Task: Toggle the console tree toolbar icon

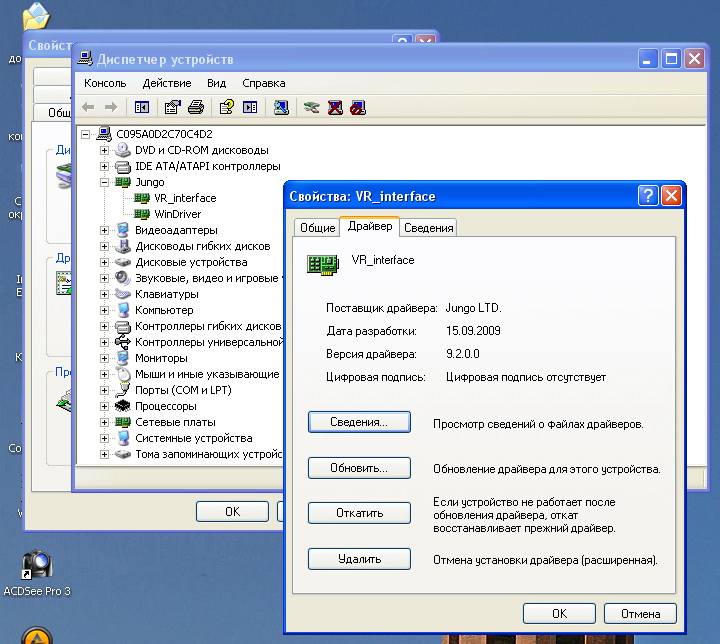Action: pyautogui.click(x=141, y=107)
